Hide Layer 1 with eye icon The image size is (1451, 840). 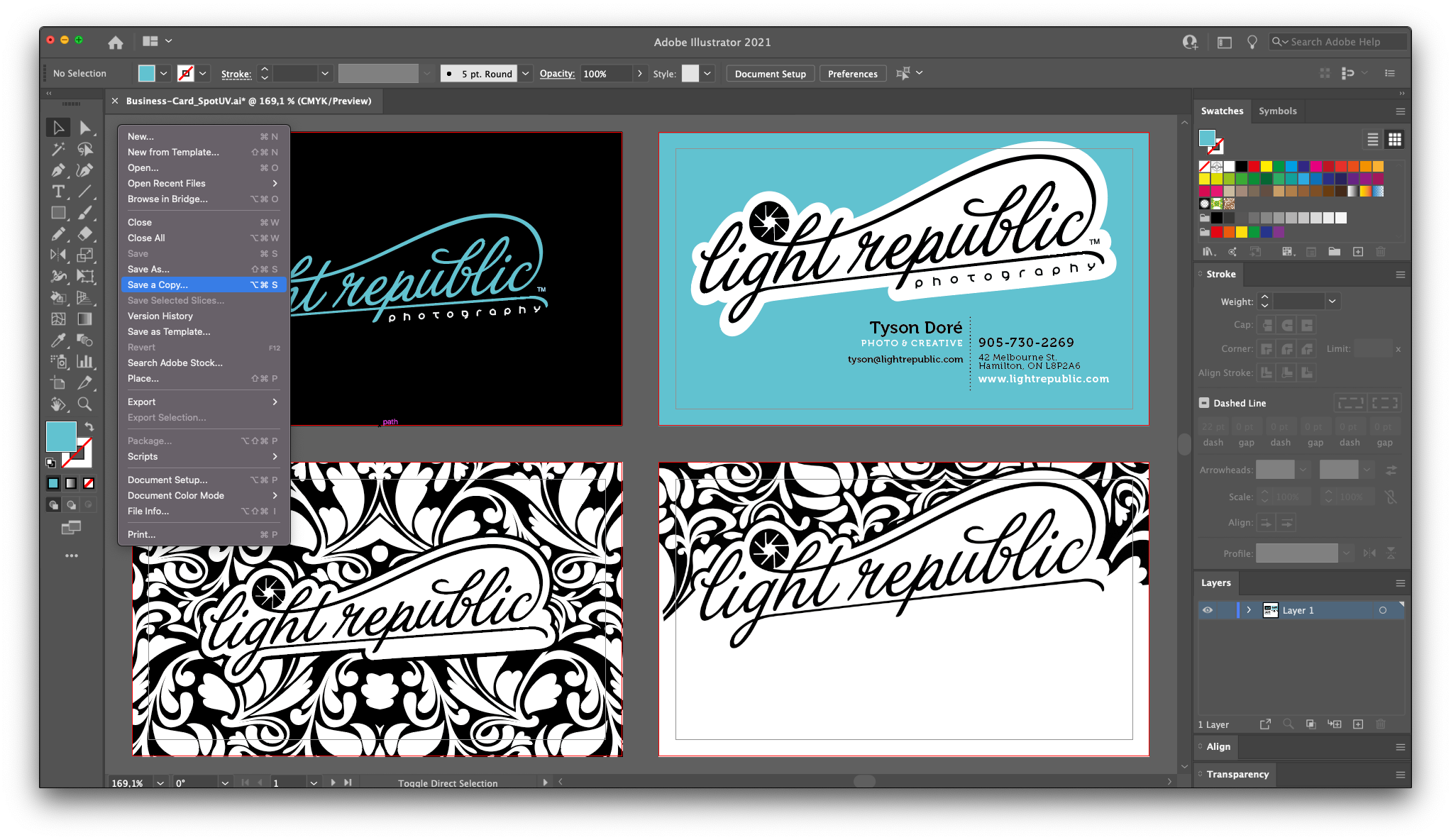pyautogui.click(x=1208, y=610)
